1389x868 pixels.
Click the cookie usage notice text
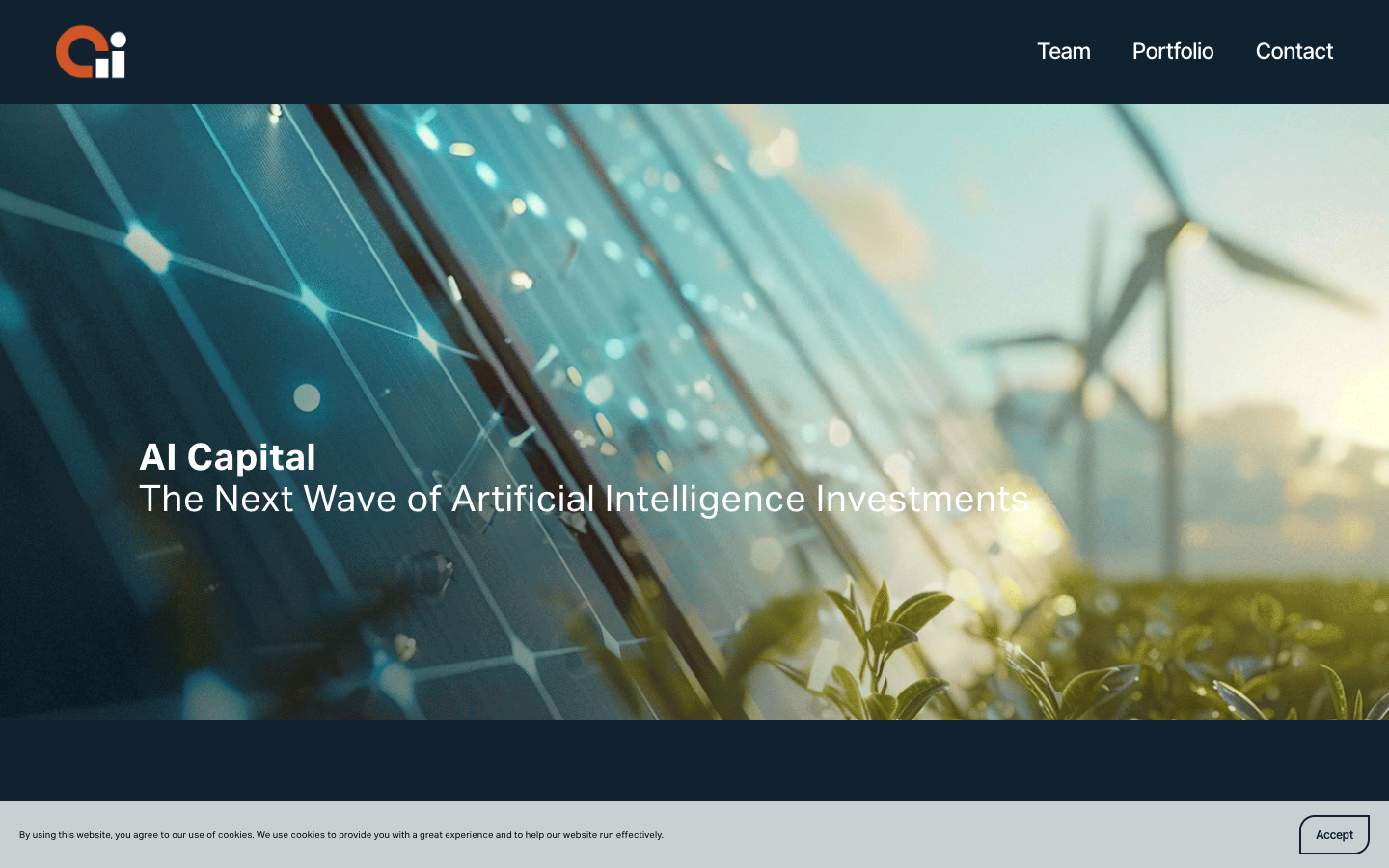tap(341, 835)
